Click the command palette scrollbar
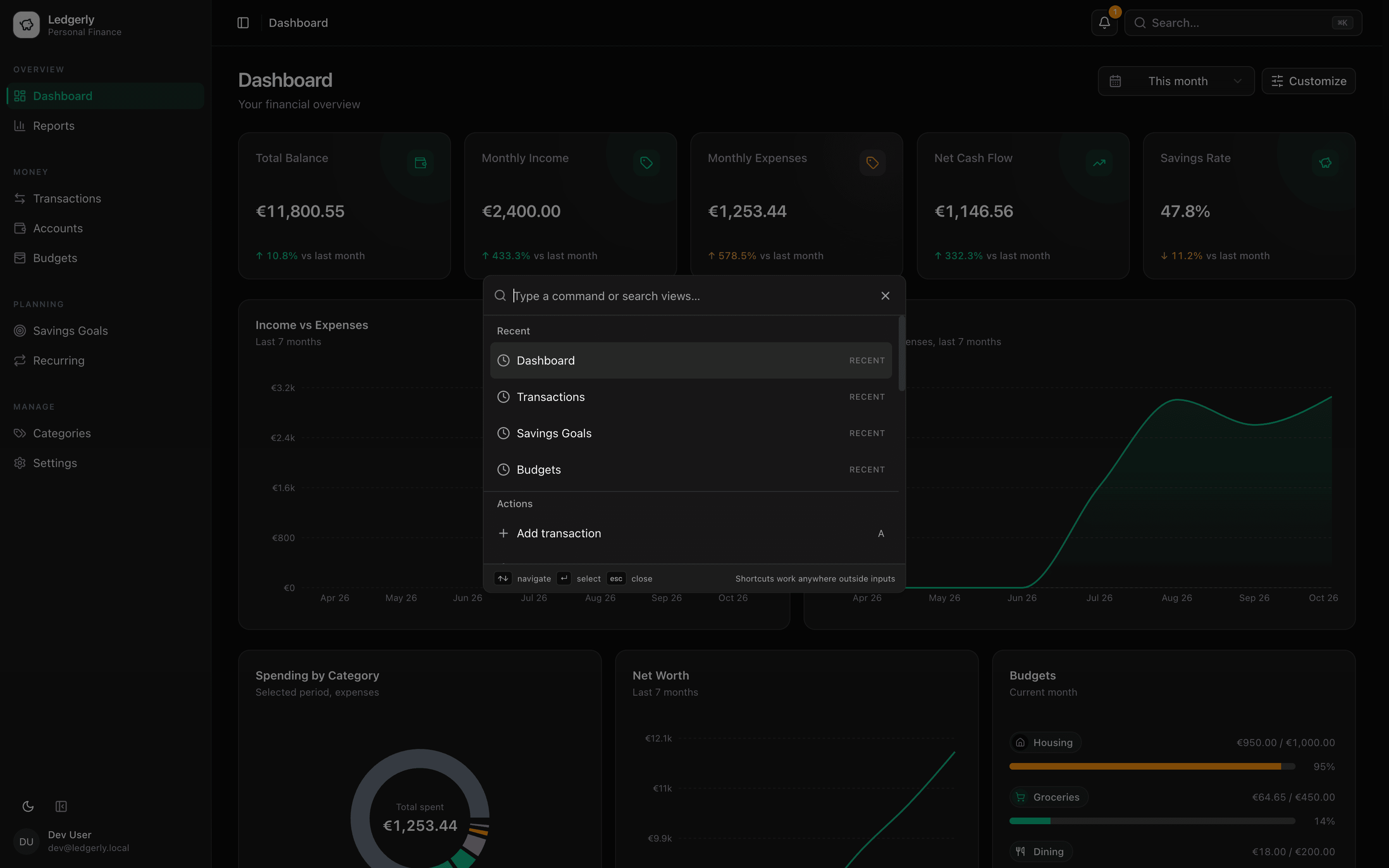 pyautogui.click(x=902, y=354)
